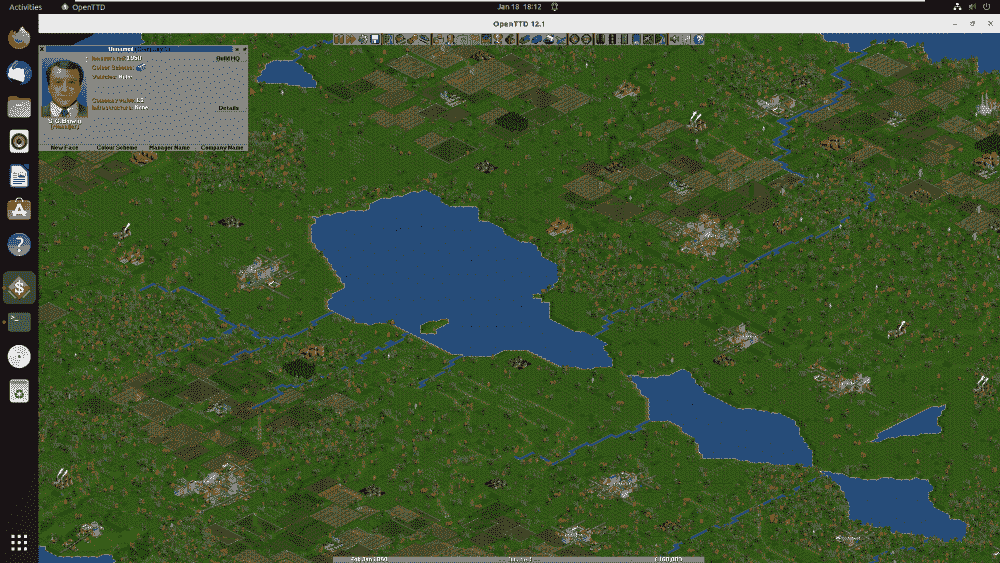Open Ubuntu Software from dock
Viewport: 1000px width, 563px height.
19,210
